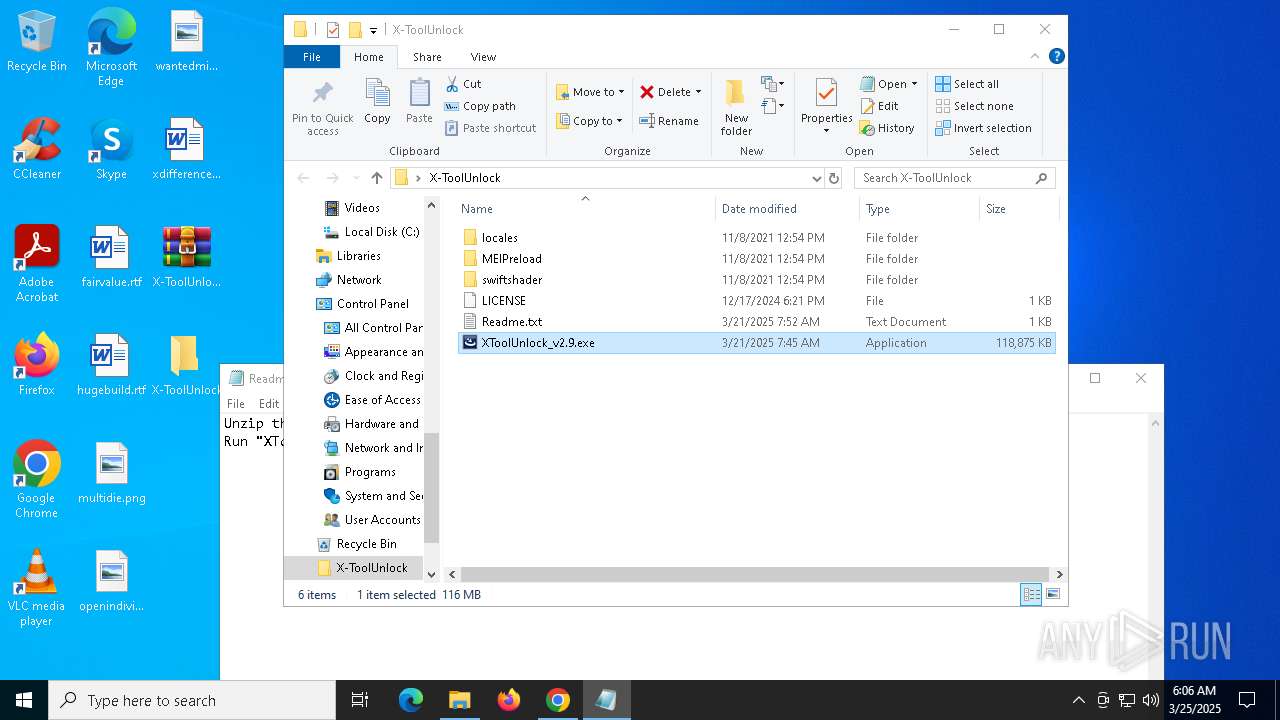
Task: Open VLC media player desktop shortcut
Action: click(x=36, y=588)
